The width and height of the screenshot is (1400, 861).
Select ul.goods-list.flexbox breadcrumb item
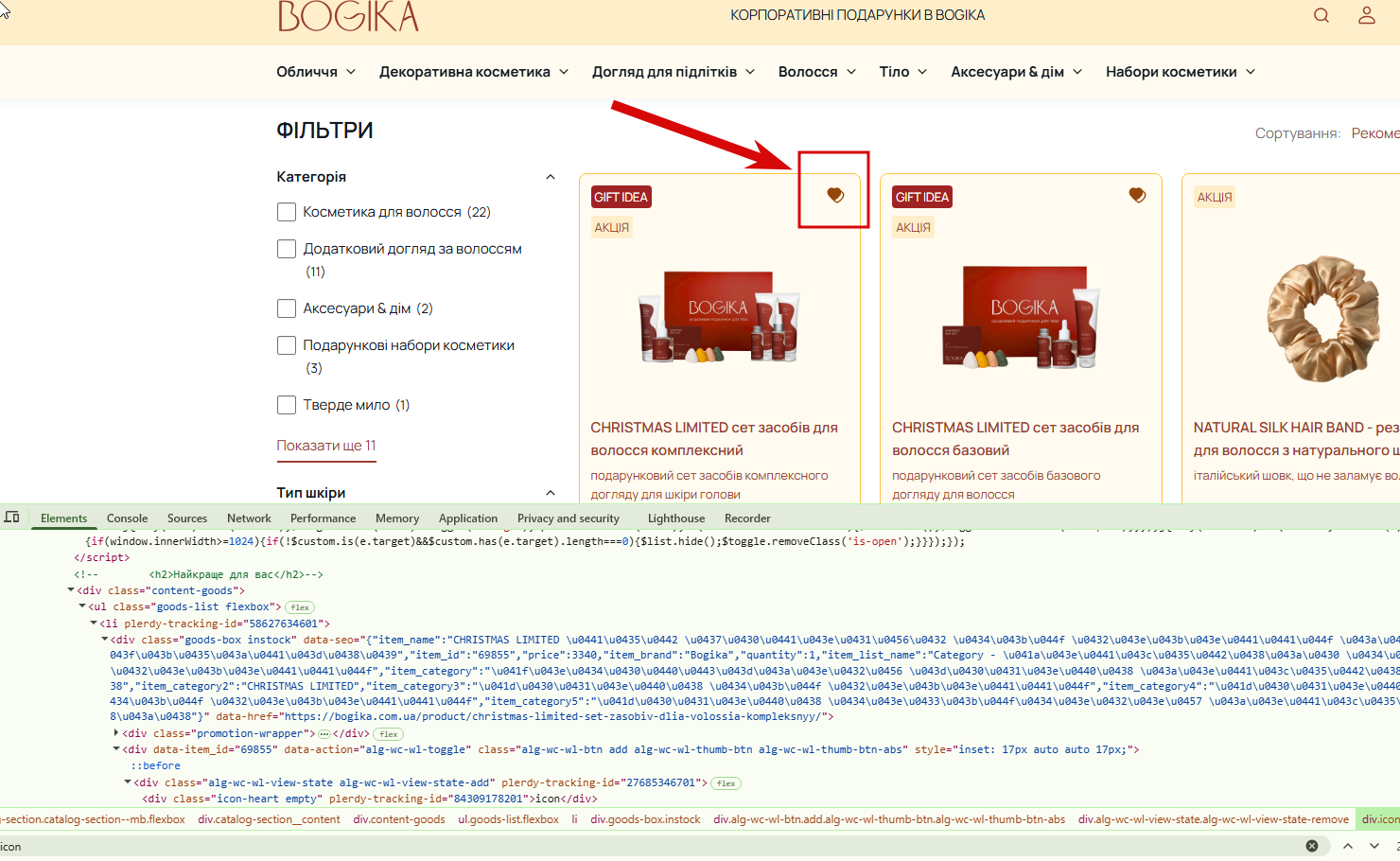coord(509,819)
